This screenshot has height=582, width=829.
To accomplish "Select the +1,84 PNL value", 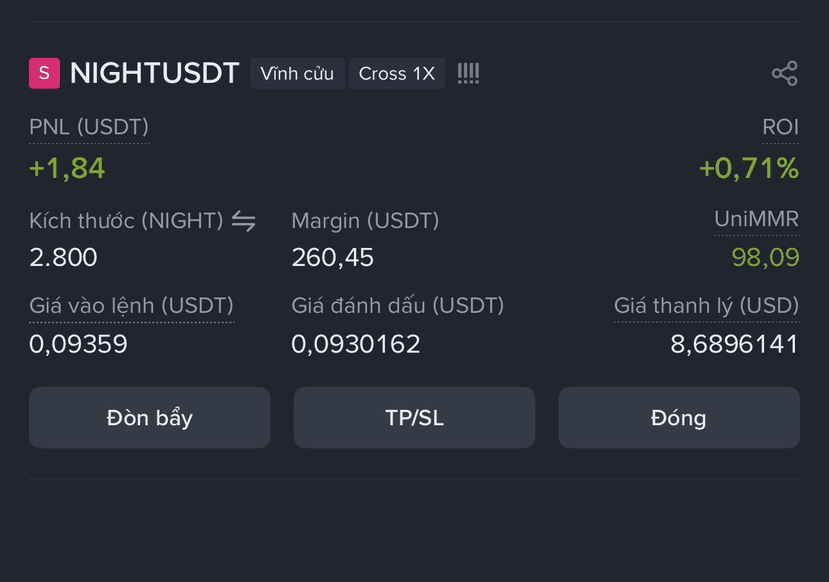I will pyautogui.click(x=67, y=169).
